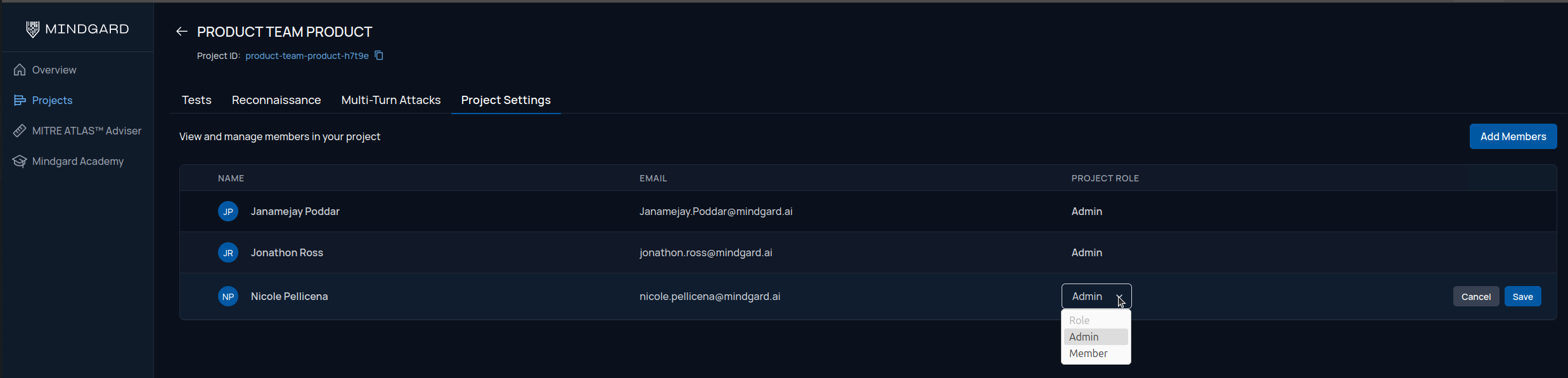1568x378 pixels.
Task: Click the PRODUCT TEAM PRODUCT title
Action: pos(285,32)
